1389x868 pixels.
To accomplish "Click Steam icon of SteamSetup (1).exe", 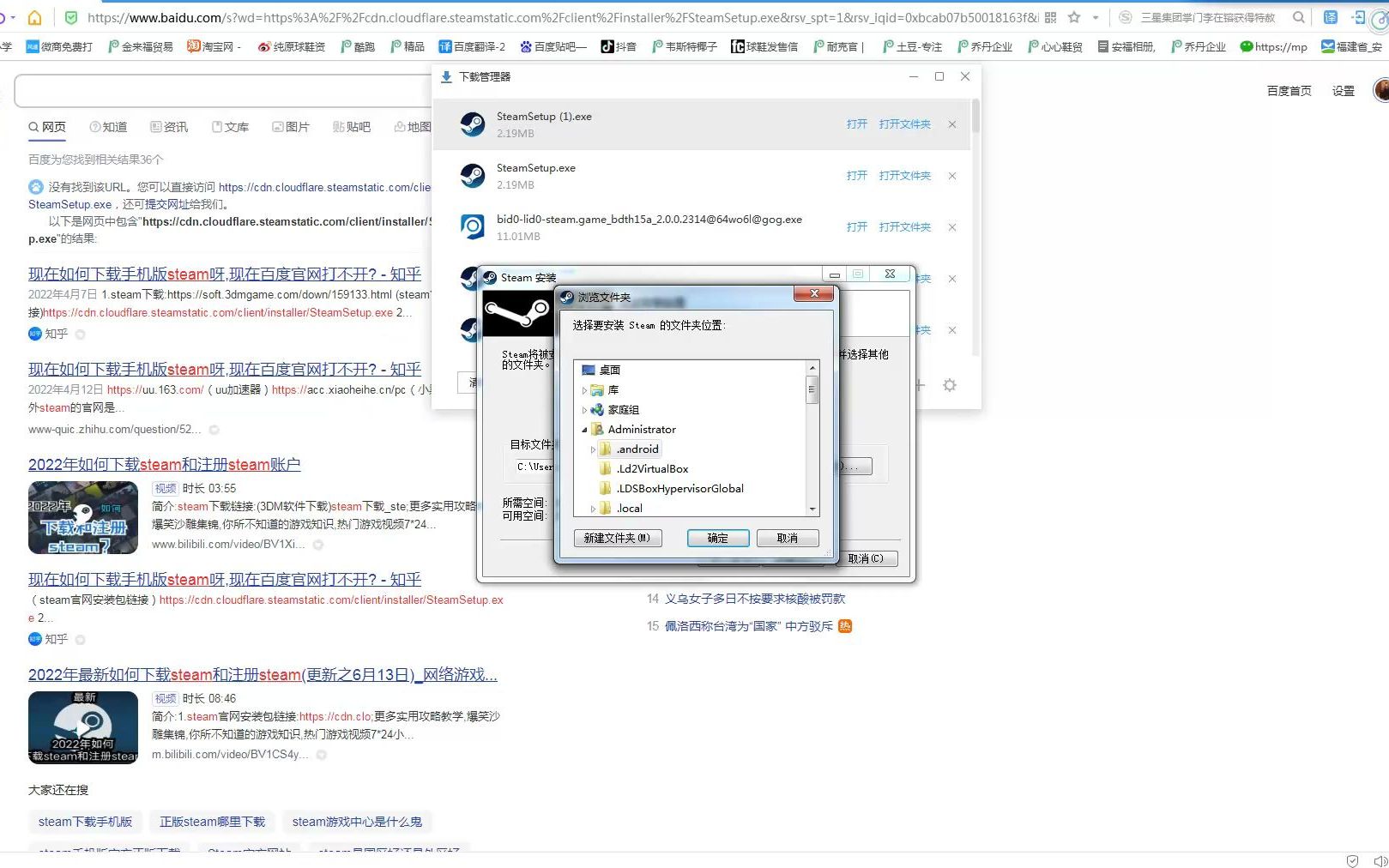I will 473,124.
